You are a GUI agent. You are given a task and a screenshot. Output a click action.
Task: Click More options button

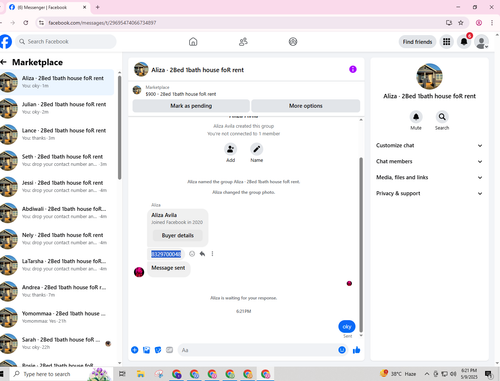306,106
